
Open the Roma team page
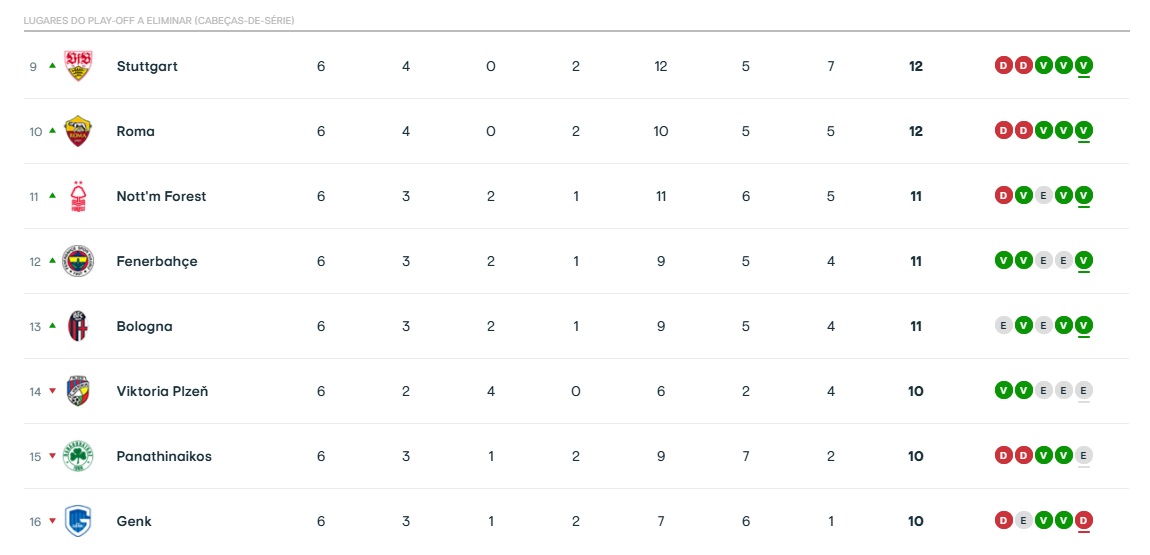pyautogui.click(x=135, y=131)
